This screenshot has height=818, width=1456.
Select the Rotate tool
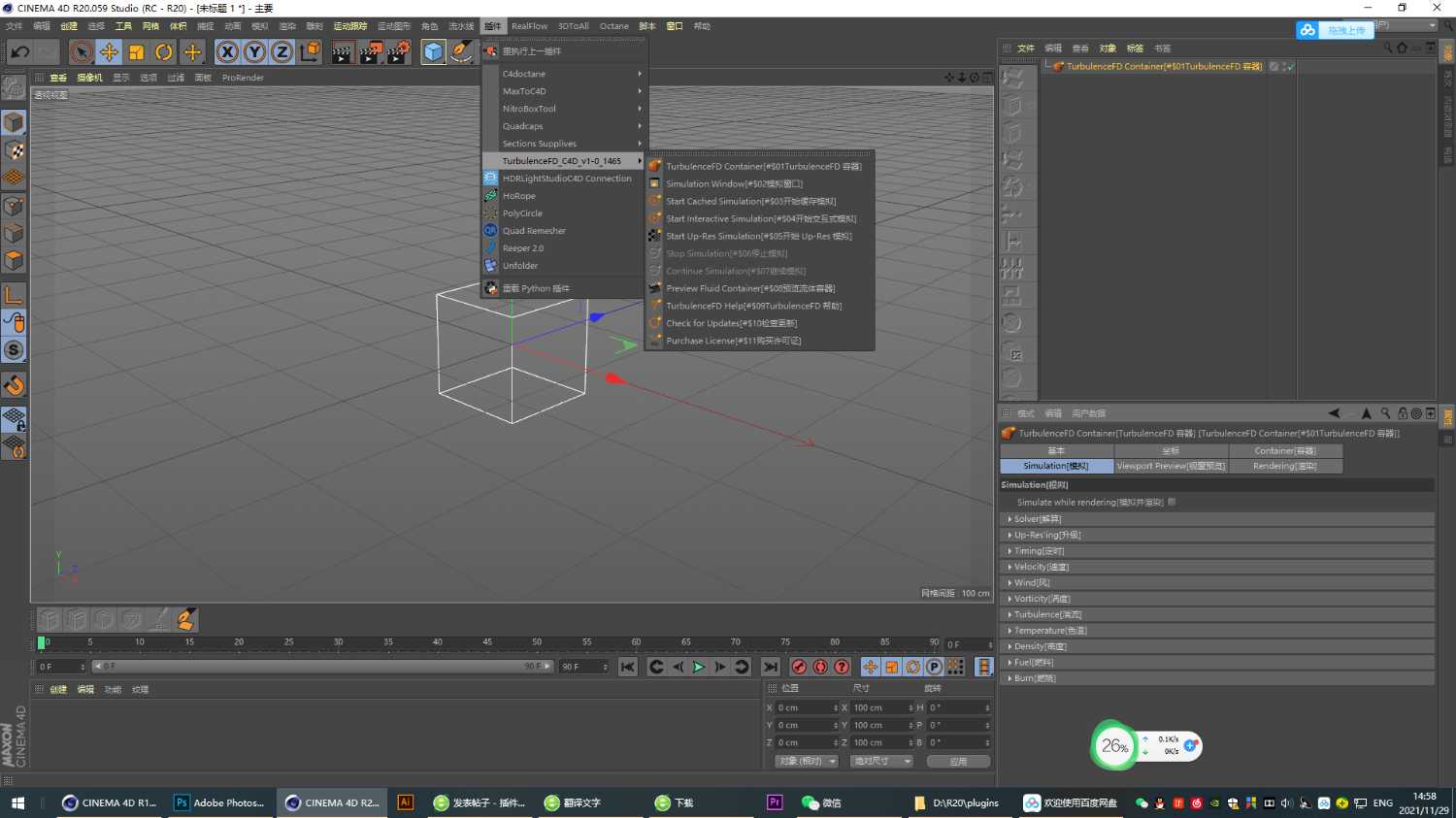164,51
